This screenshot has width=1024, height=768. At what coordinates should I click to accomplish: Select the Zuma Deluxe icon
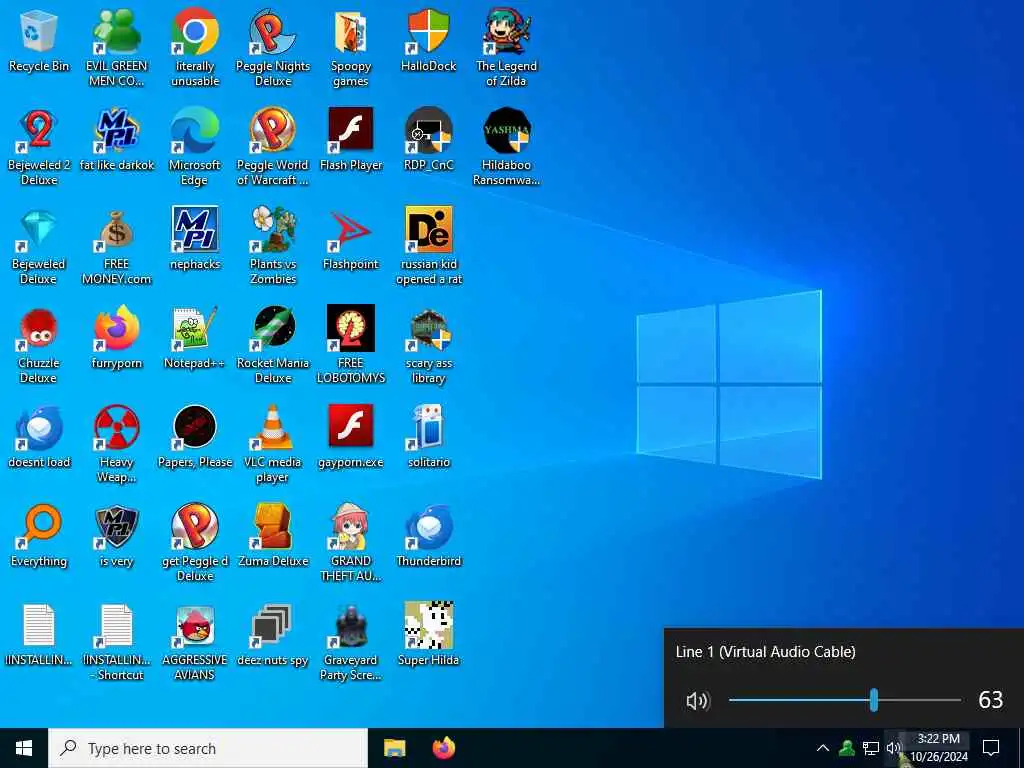(273, 526)
